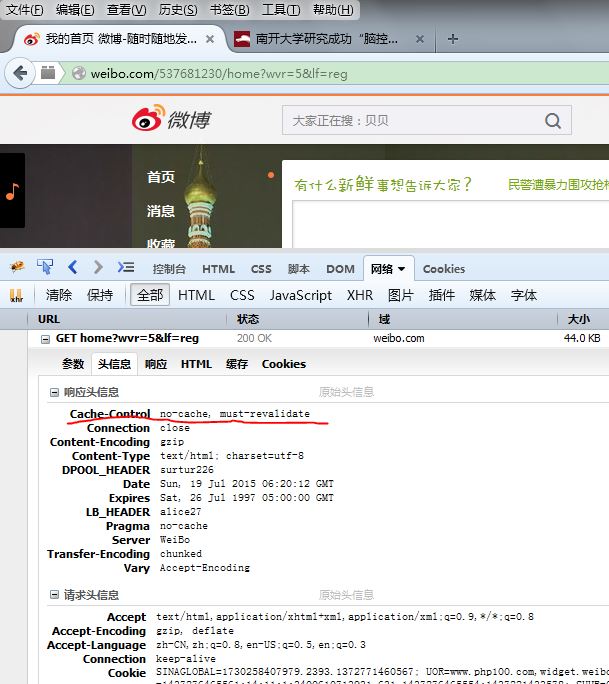Screen dimensions: 609x684
Task: Open the 帮助(H) menu
Action: pyautogui.click(x=333, y=10)
